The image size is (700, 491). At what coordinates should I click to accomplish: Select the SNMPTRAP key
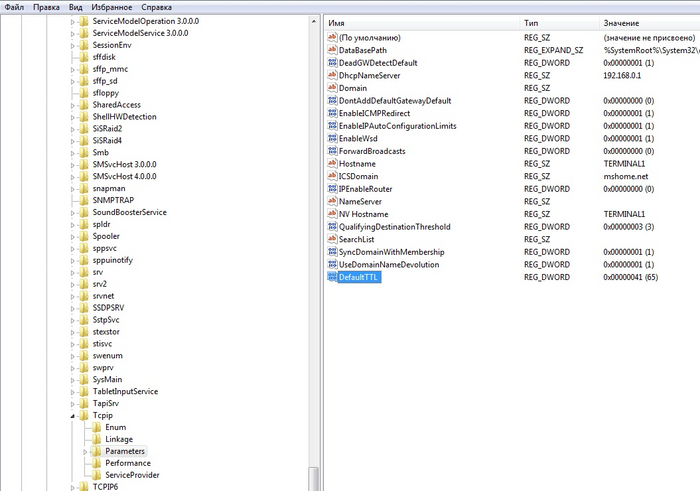tap(113, 200)
